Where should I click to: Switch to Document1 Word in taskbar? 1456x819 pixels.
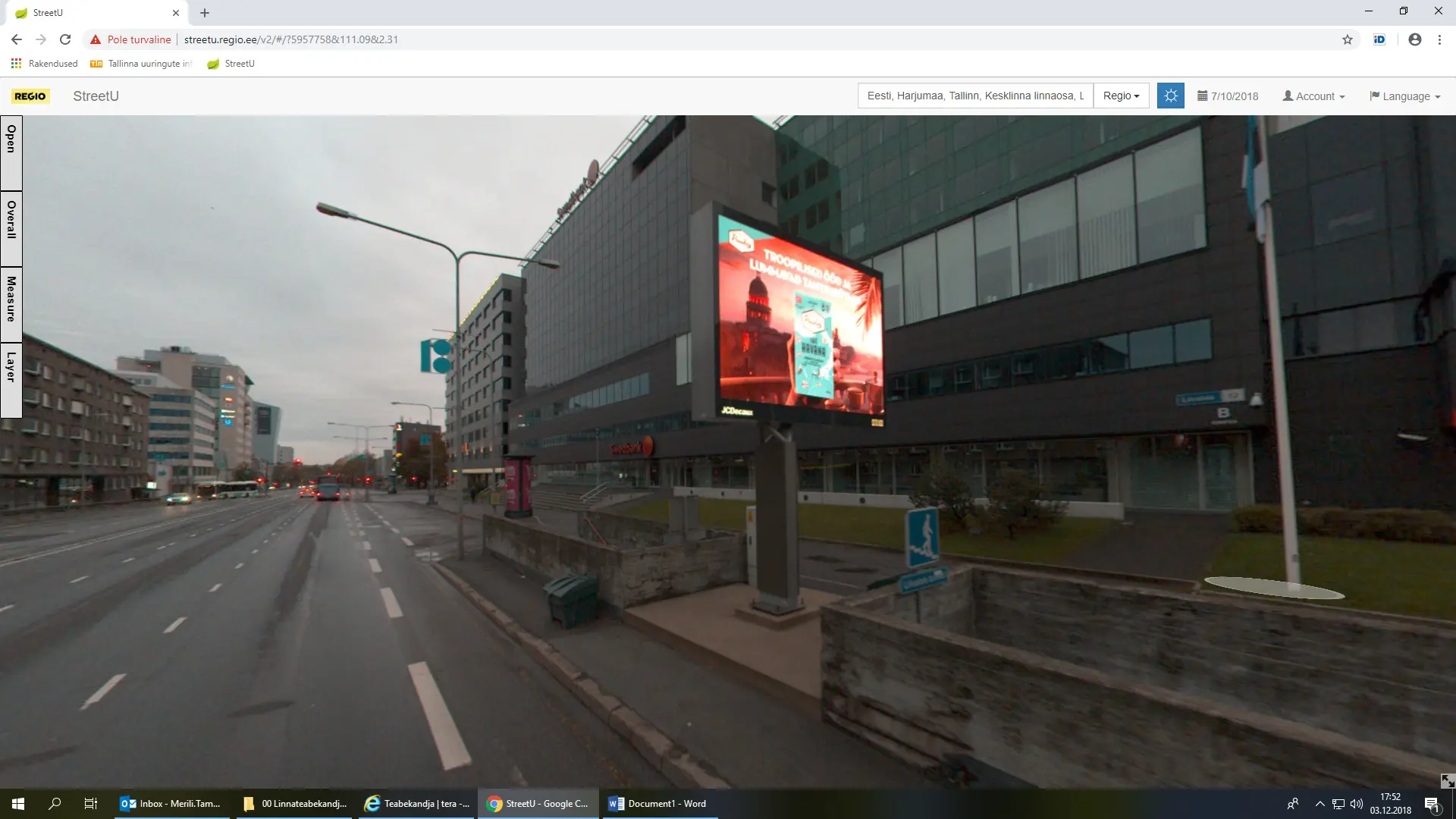click(658, 803)
